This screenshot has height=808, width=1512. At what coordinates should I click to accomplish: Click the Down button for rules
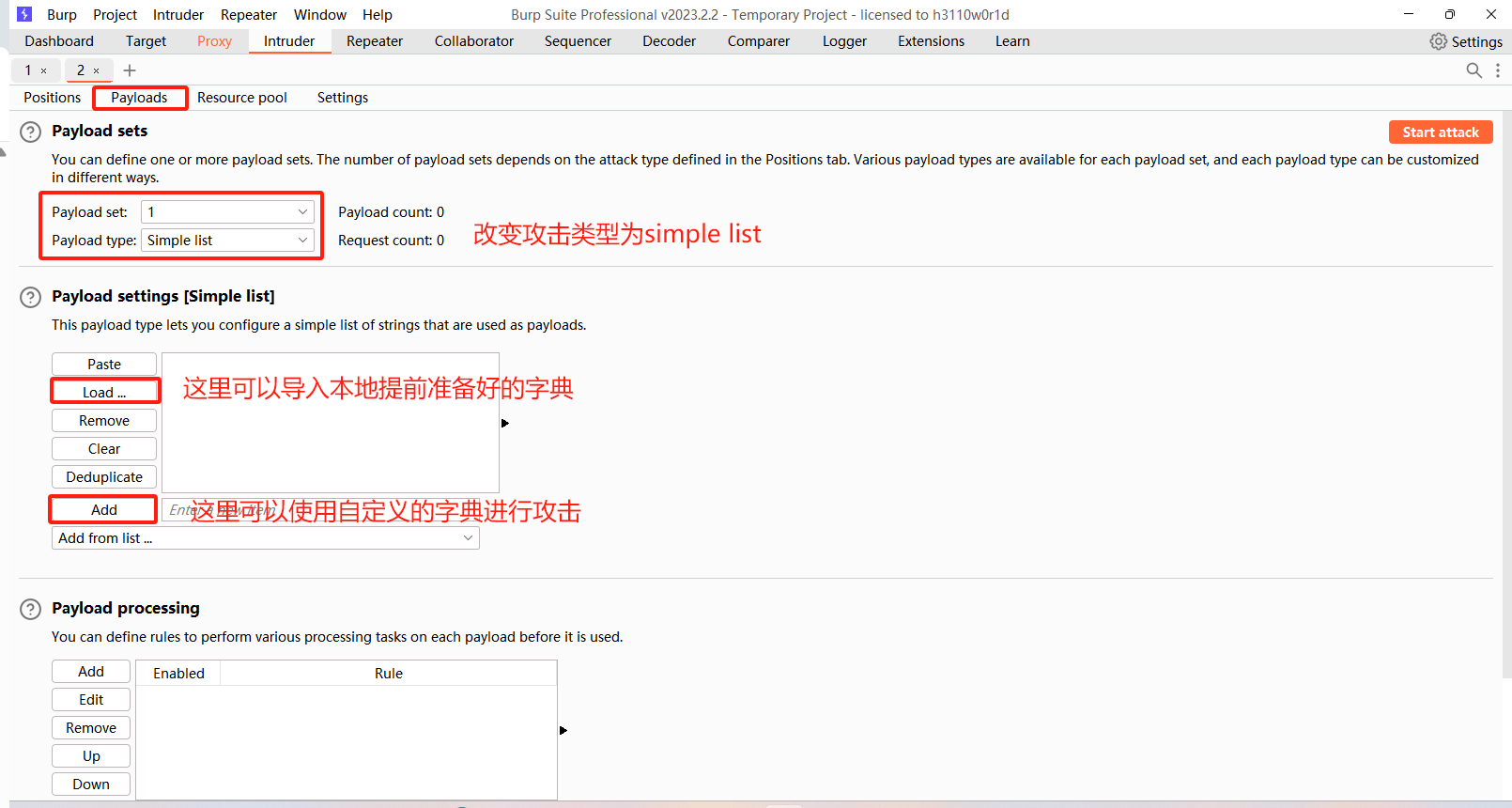pyautogui.click(x=91, y=785)
